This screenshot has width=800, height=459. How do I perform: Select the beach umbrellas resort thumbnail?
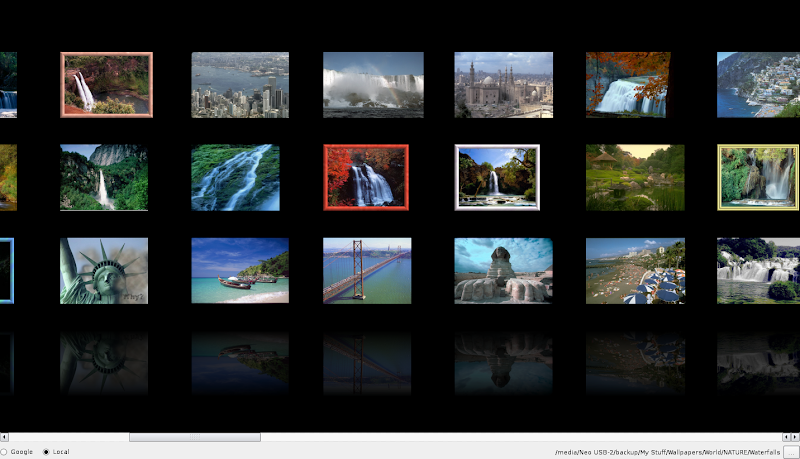point(635,270)
